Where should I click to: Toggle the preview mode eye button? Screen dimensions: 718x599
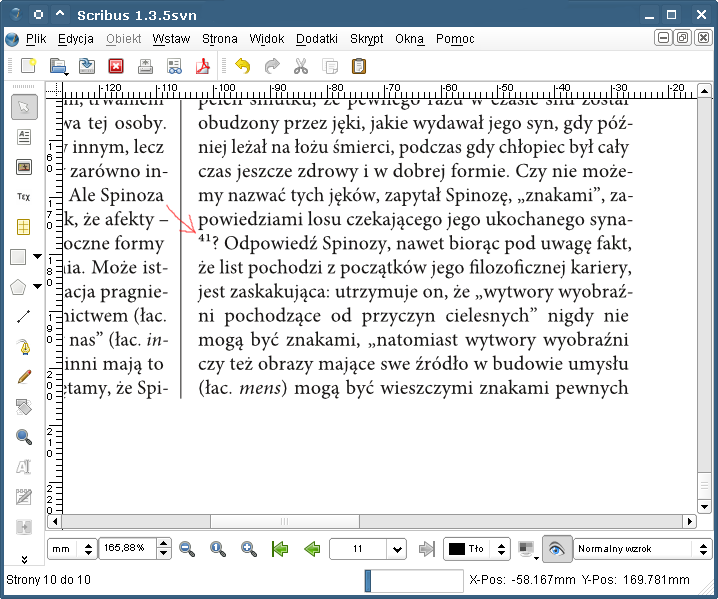pos(557,549)
